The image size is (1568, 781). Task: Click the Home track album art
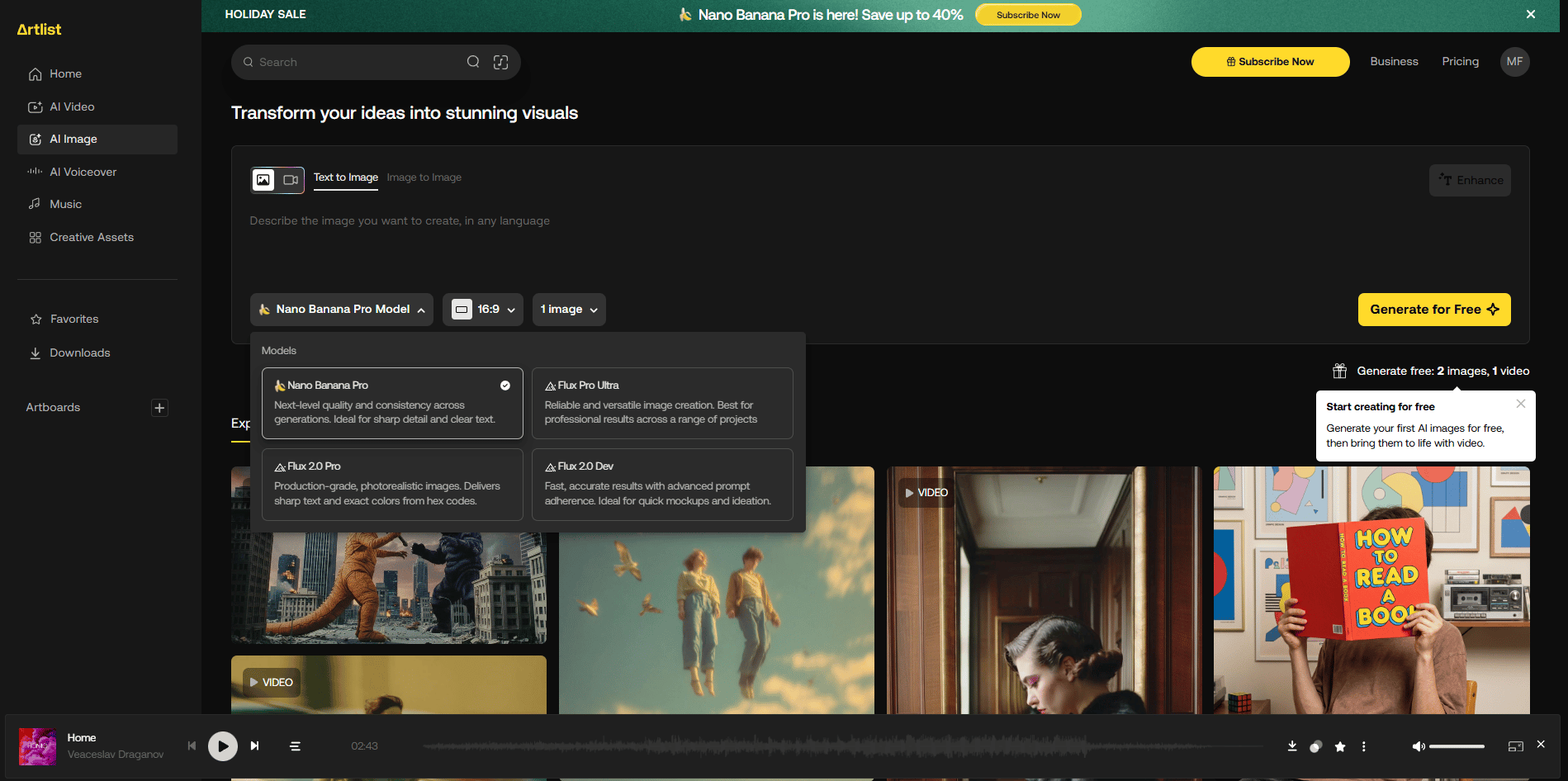37,746
